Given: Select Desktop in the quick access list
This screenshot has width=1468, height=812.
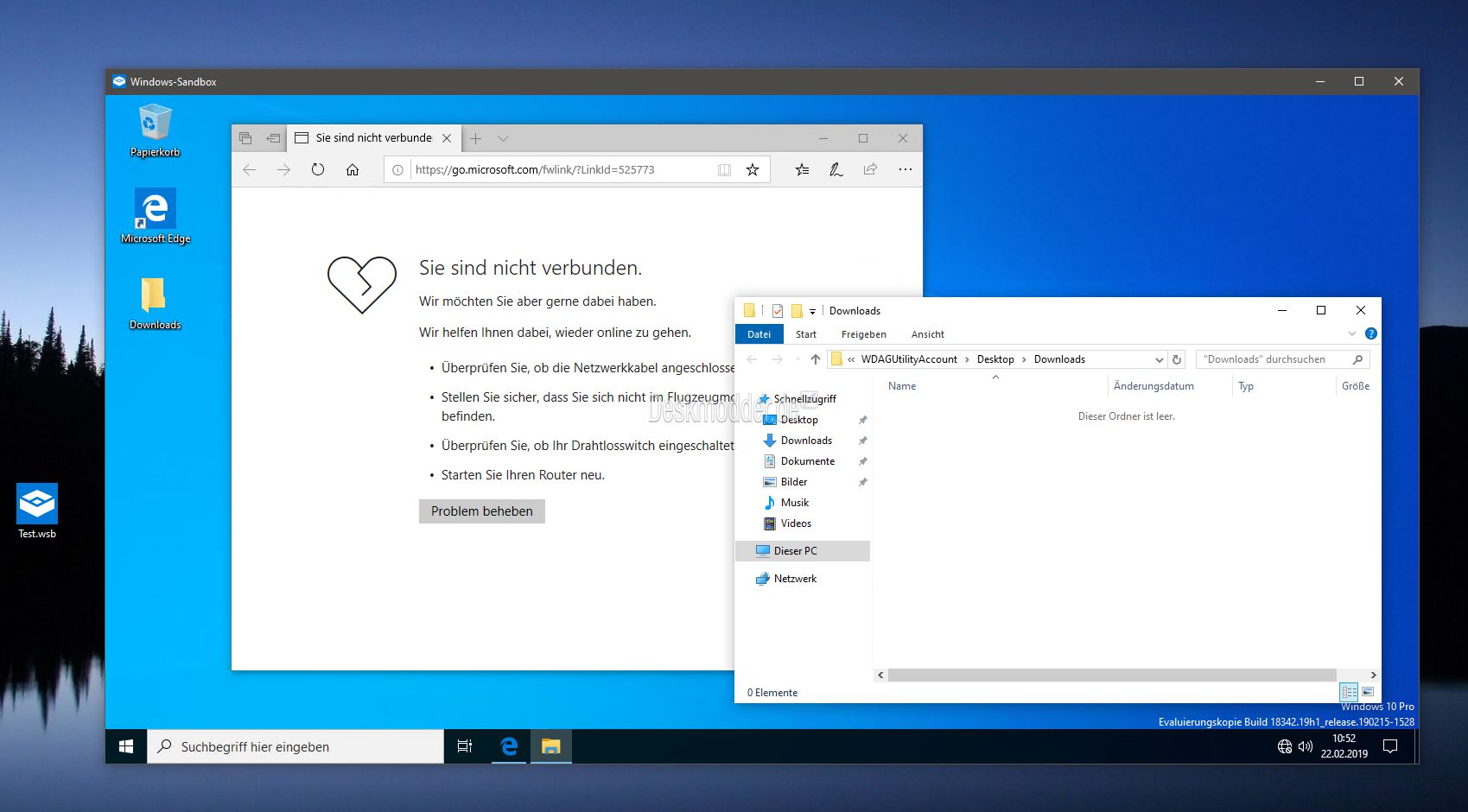Looking at the screenshot, I should (799, 420).
